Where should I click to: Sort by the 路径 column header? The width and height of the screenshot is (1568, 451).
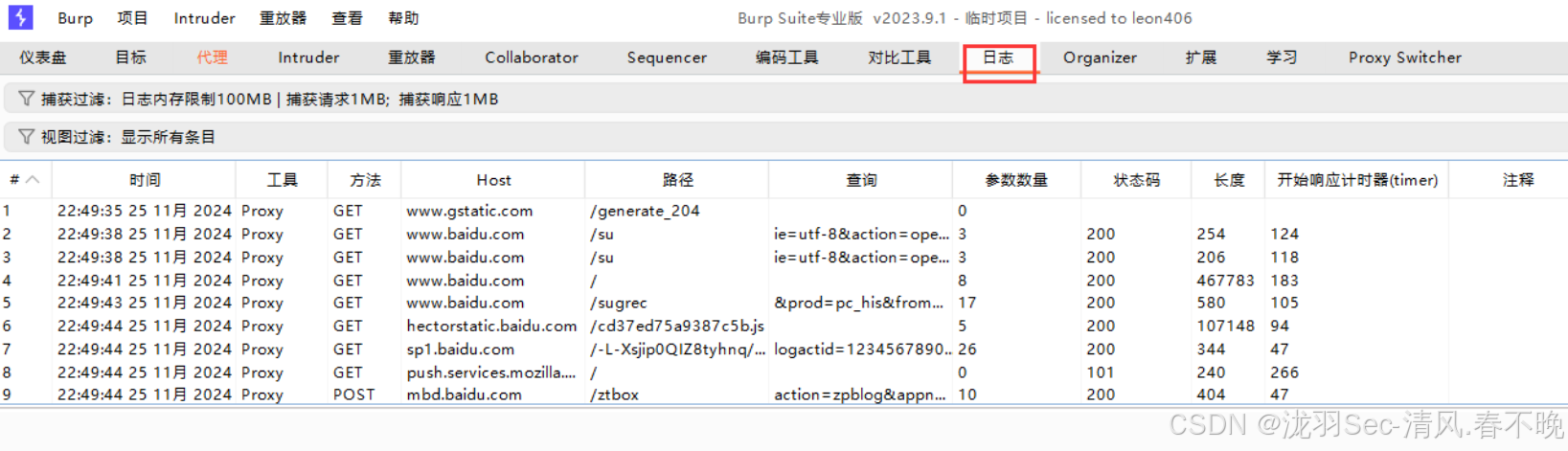(x=677, y=180)
